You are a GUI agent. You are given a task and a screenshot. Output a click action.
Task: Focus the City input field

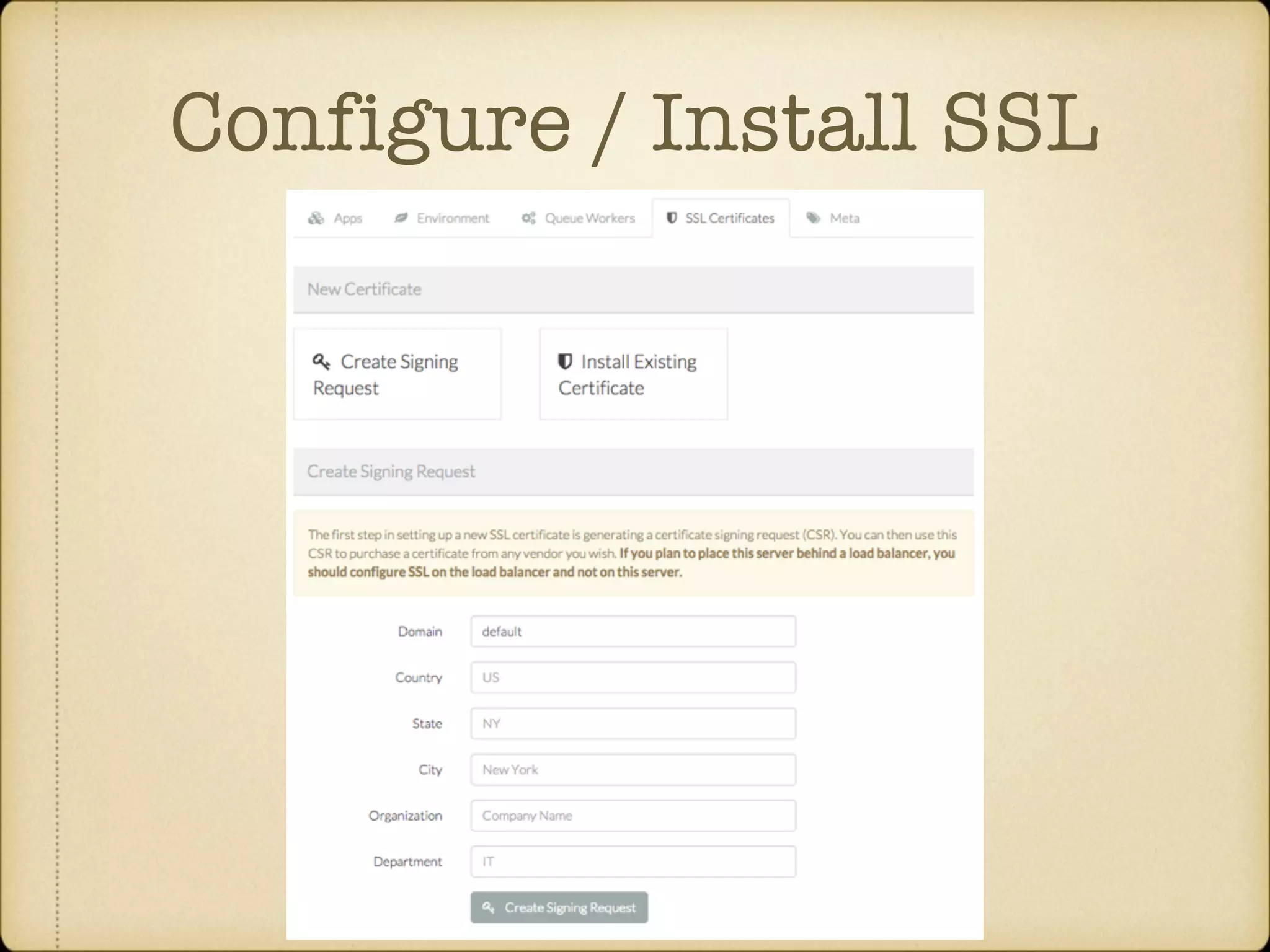[x=633, y=770]
